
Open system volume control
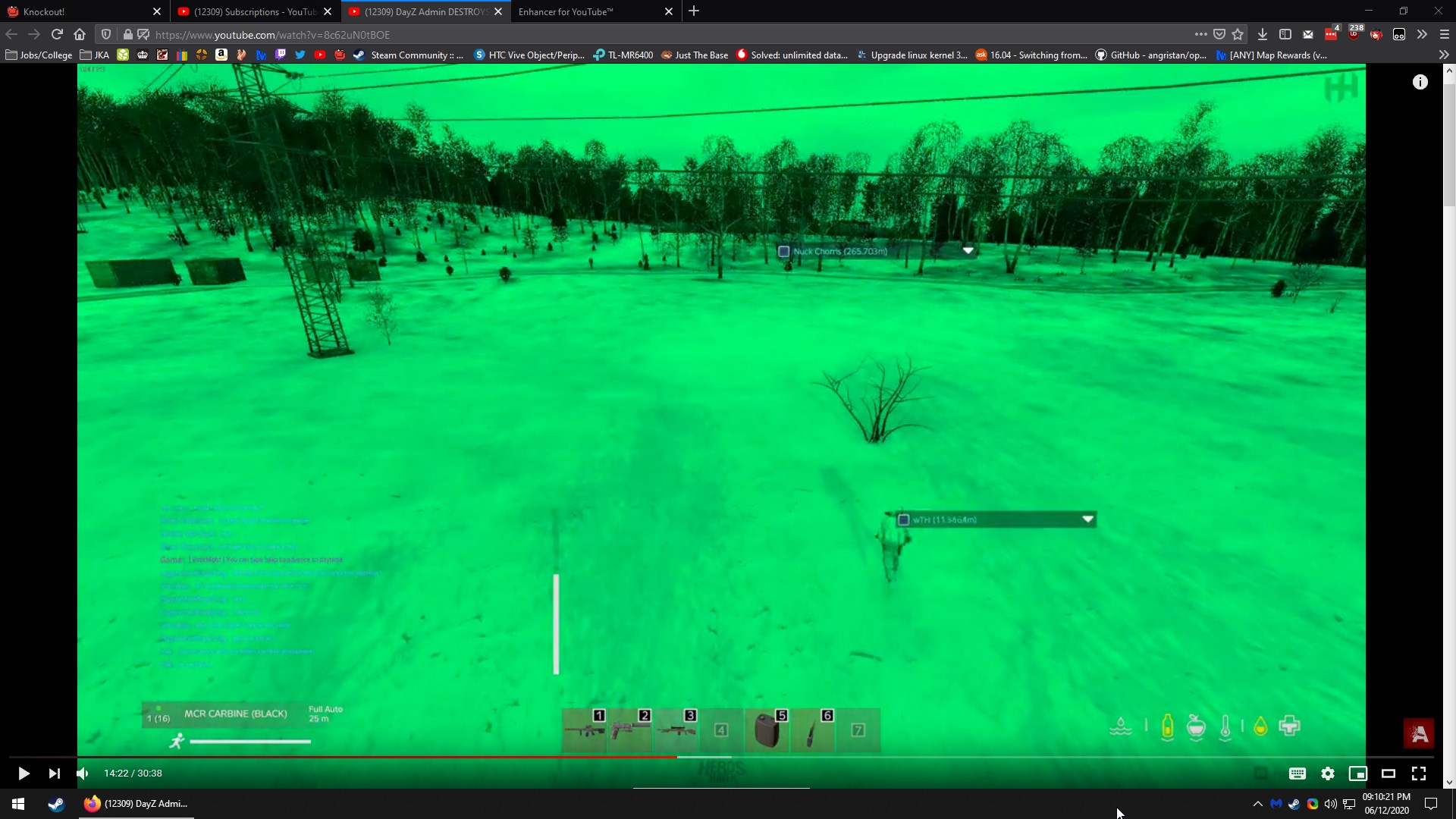(x=1330, y=804)
